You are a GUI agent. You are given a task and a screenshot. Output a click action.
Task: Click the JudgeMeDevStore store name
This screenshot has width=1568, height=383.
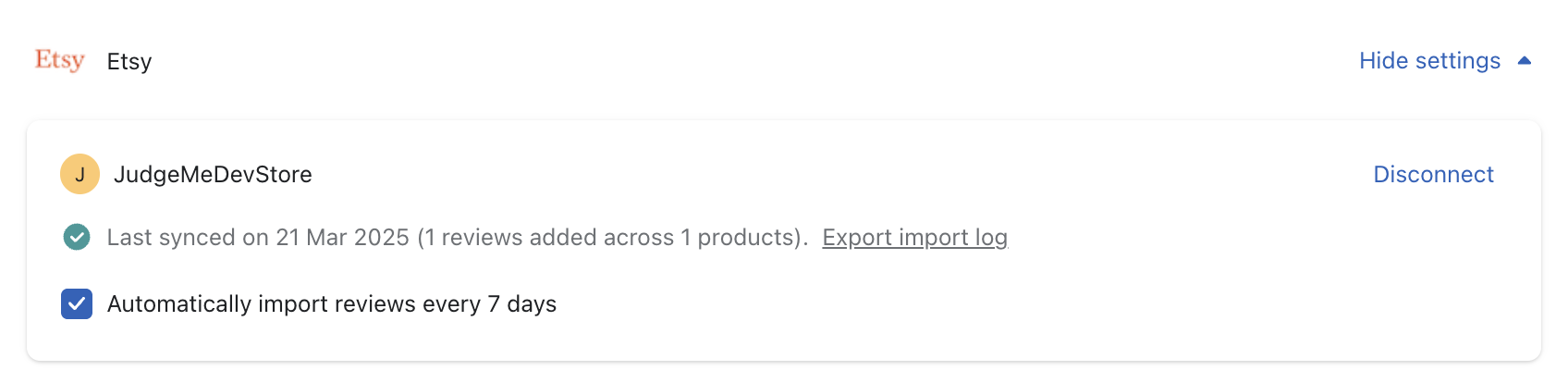click(x=213, y=175)
